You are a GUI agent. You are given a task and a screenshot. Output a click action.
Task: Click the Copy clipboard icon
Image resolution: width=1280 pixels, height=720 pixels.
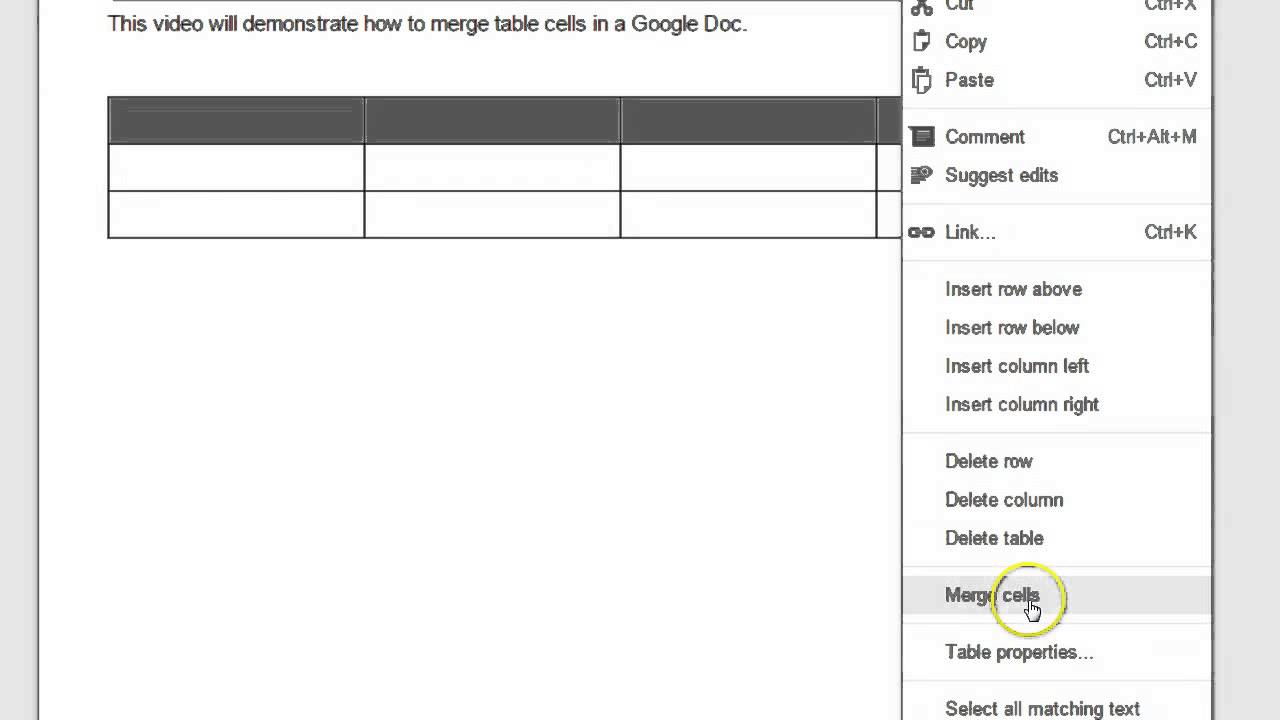pos(921,42)
